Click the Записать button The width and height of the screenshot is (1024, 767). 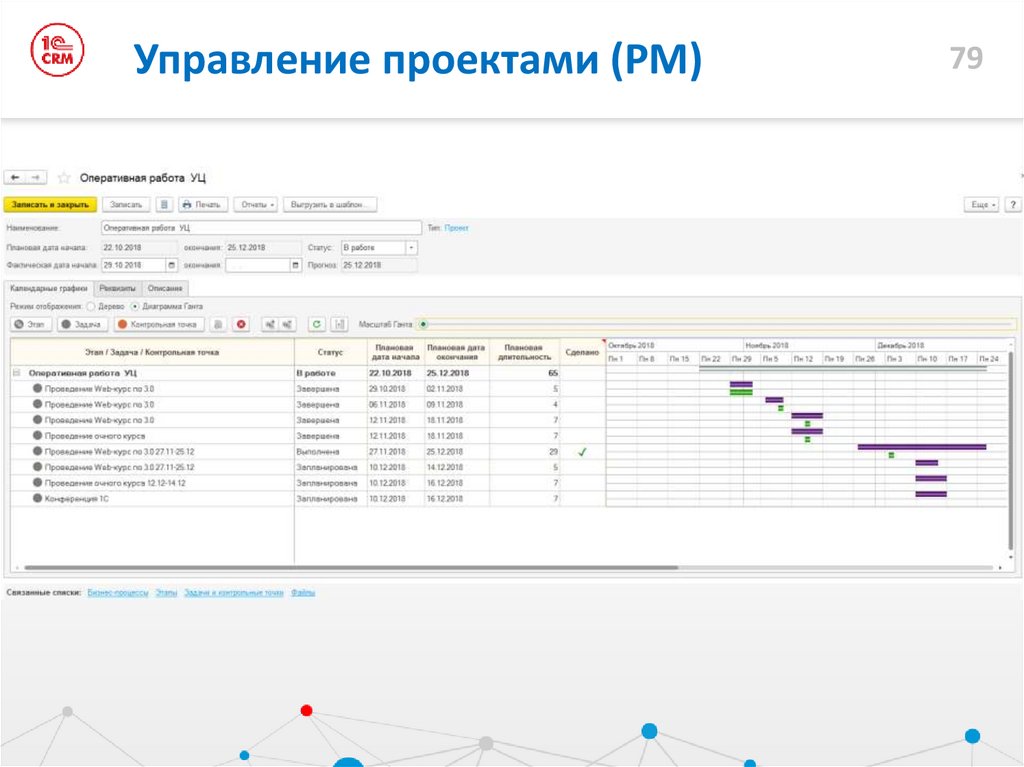pos(126,204)
